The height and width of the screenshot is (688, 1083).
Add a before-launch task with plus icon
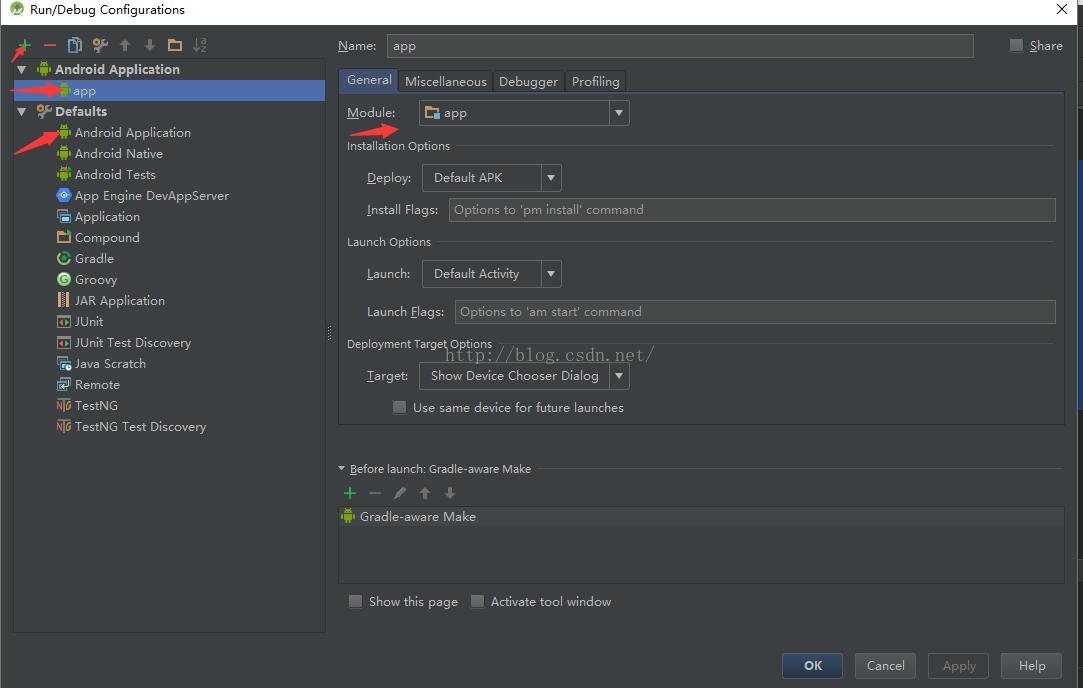[350, 493]
